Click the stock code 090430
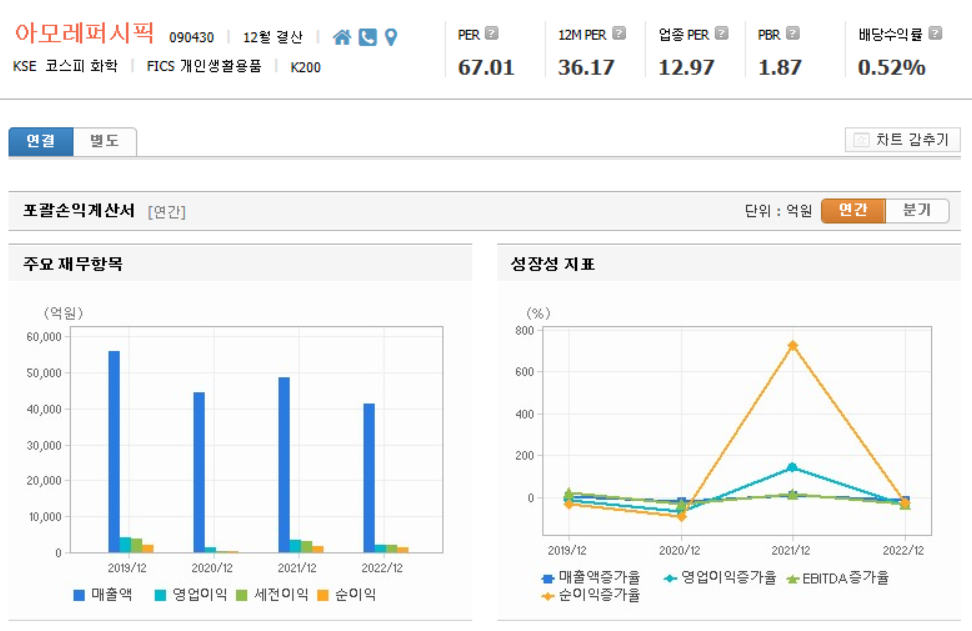 tap(192, 38)
